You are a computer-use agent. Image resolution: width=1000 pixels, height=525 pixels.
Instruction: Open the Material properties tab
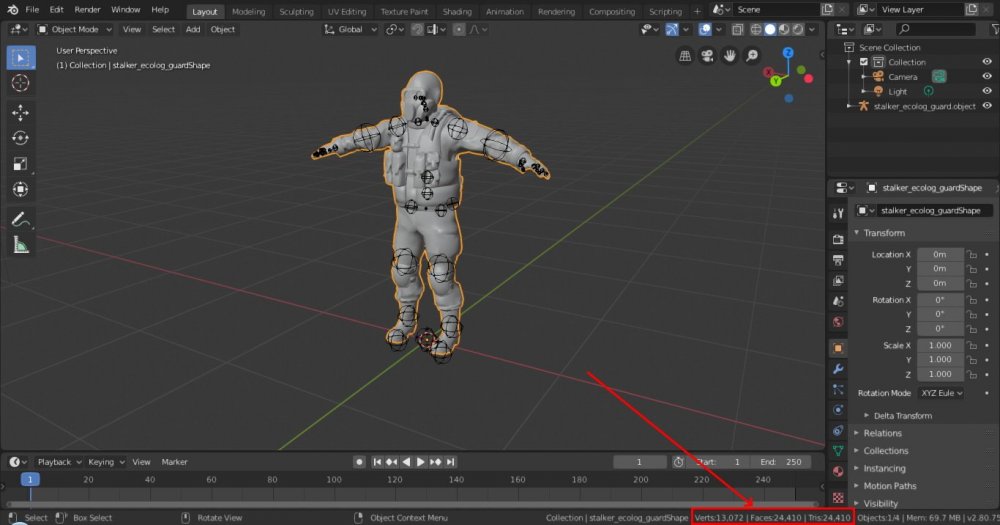tap(838, 471)
